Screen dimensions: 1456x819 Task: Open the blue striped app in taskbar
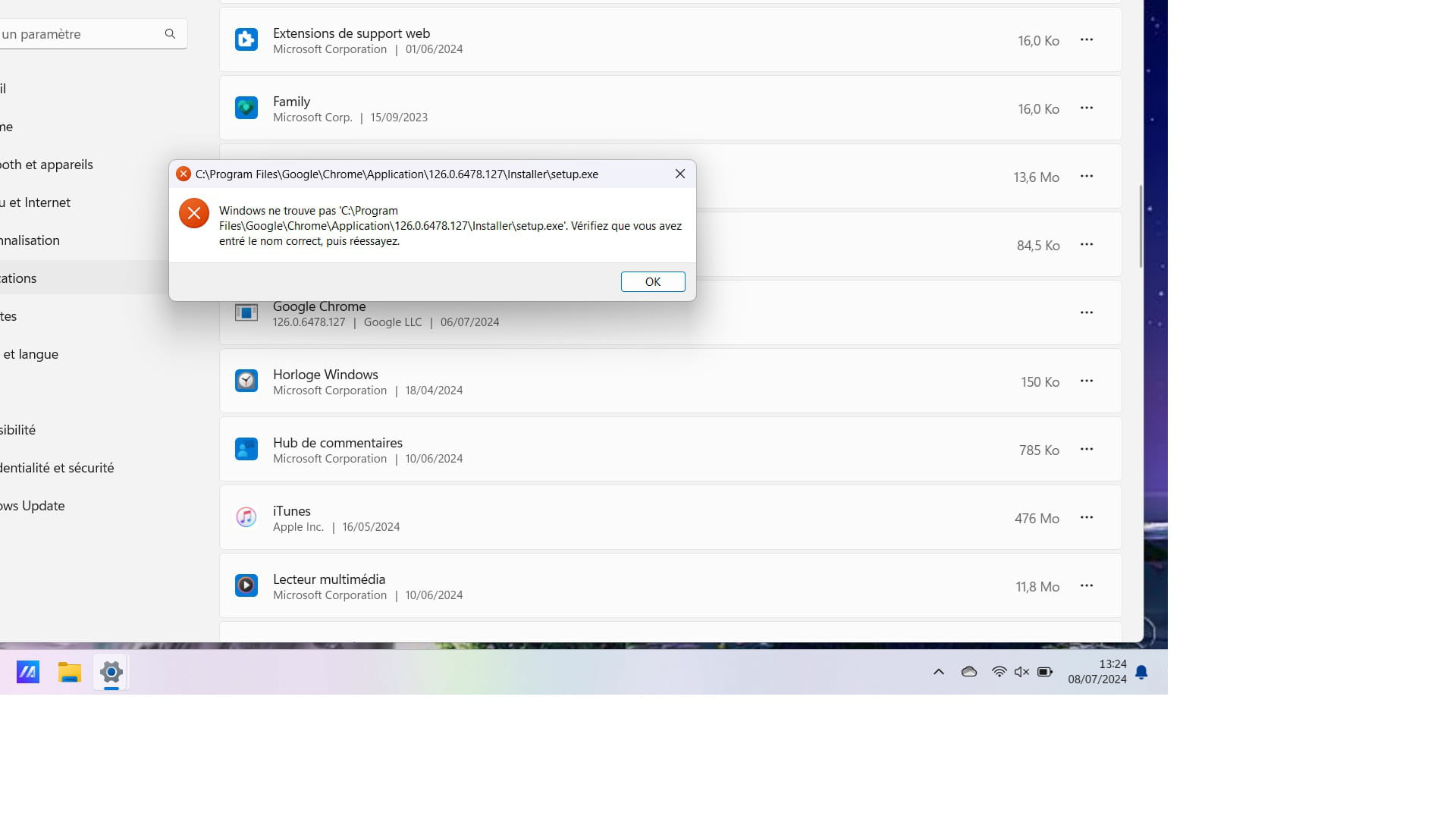coord(28,672)
